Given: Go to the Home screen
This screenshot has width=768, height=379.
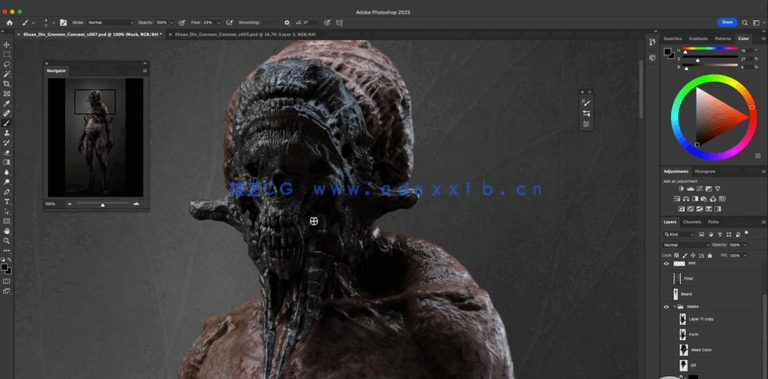Looking at the screenshot, I should 9,23.
